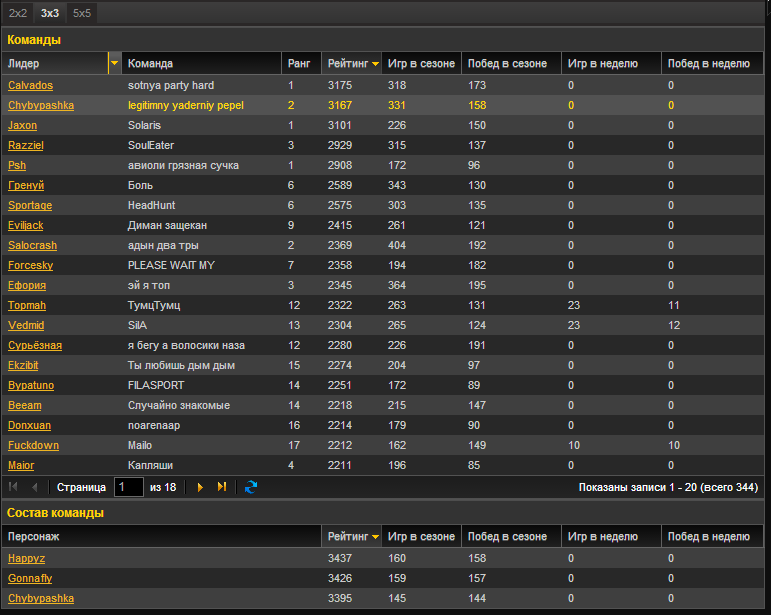Click the Ранг column header
Viewport: 771px width, 615px height.
click(301, 63)
